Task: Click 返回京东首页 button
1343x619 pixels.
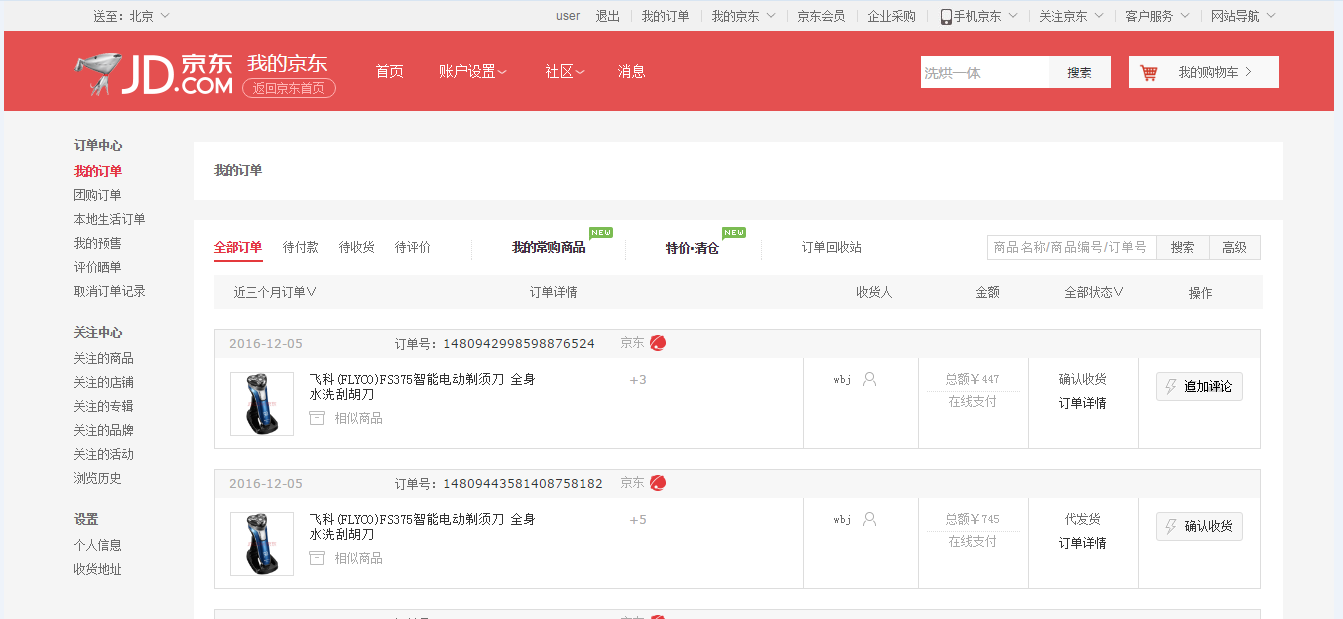Action: point(289,88)
